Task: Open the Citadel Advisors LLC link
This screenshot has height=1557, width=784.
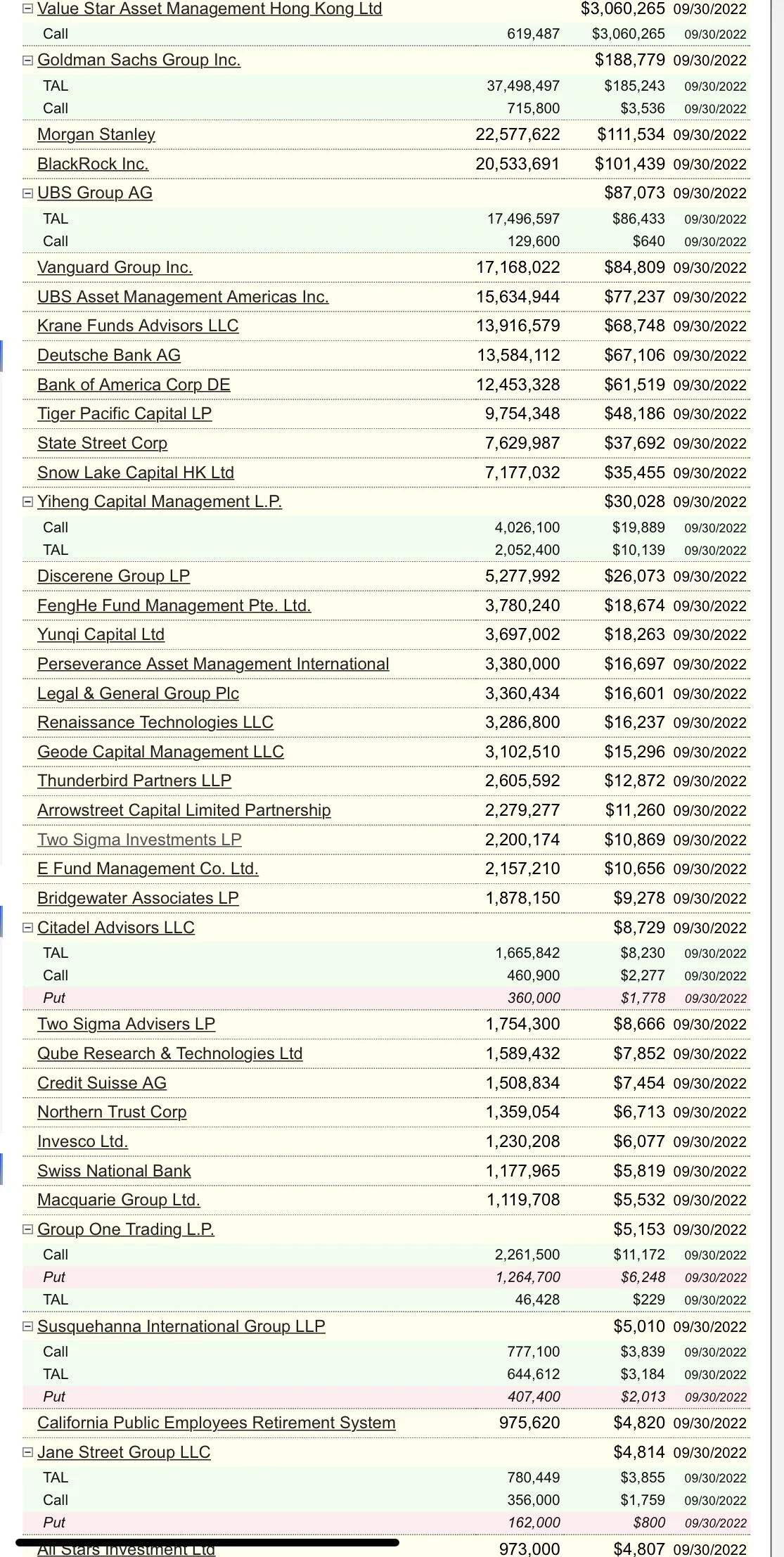Action: (116, 928)
